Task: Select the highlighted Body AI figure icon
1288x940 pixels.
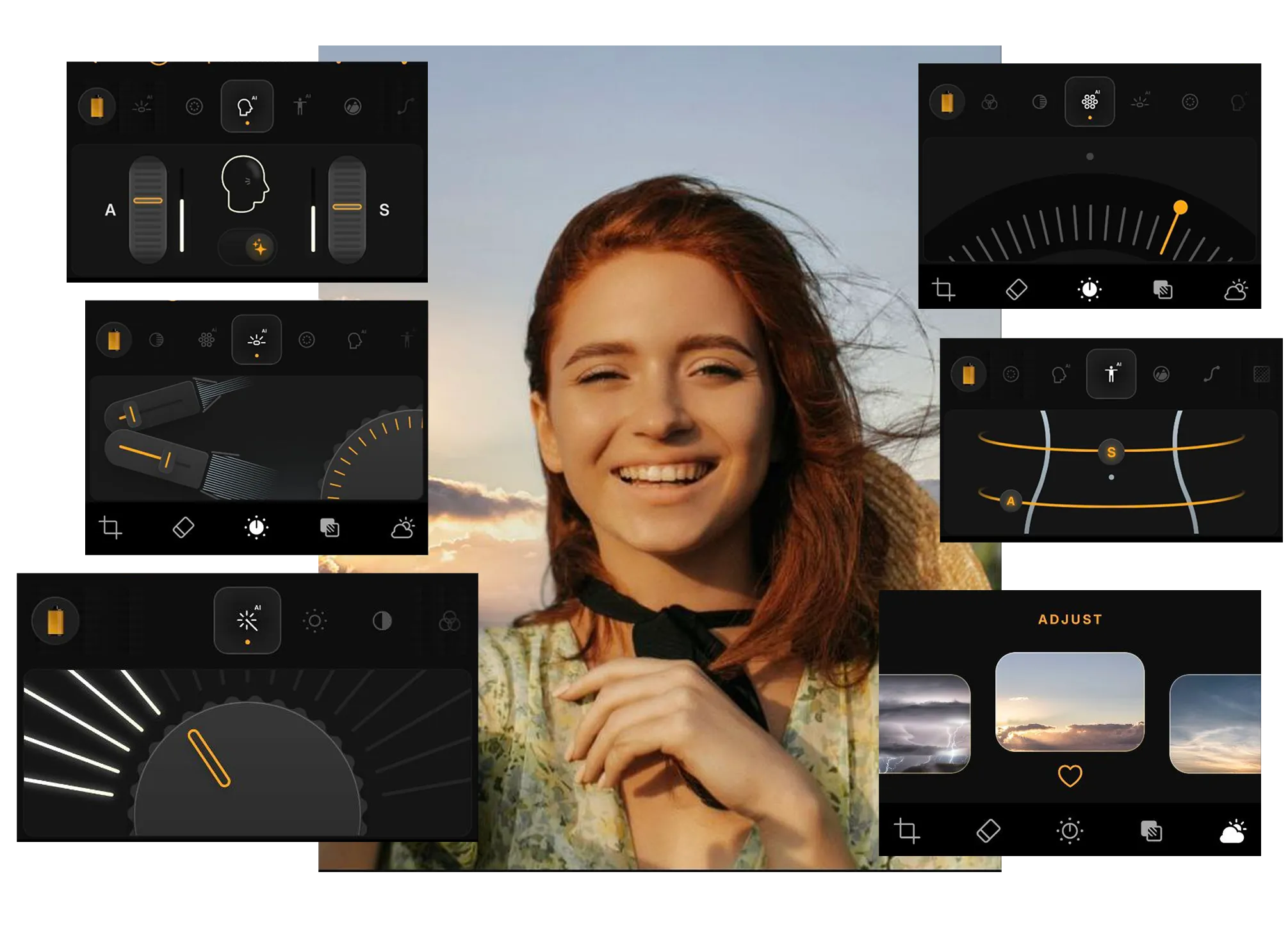Action: 1111,374
